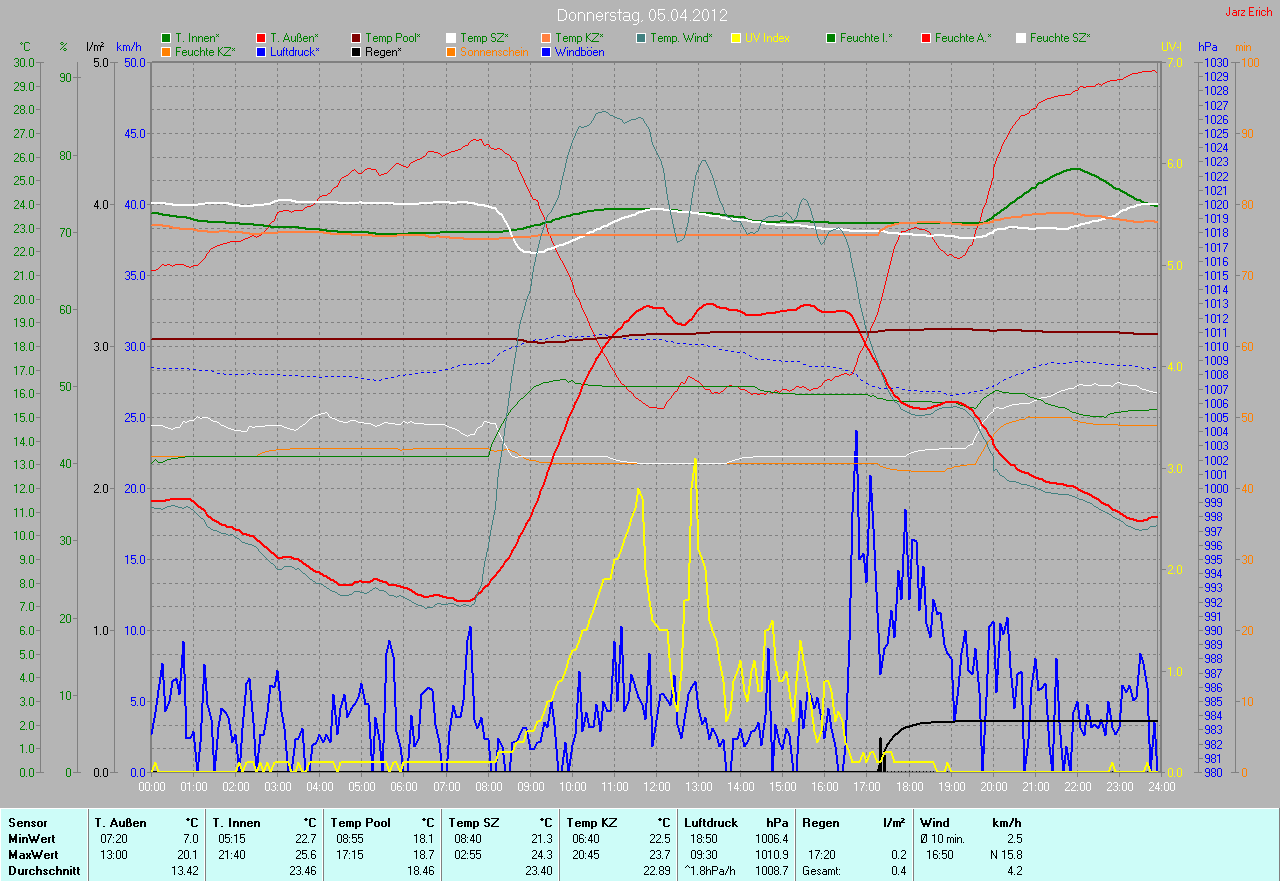Viewport: 1280px width, 881px height.
Task: Select the blue Windböen legend marker
Action: [546, 51]
